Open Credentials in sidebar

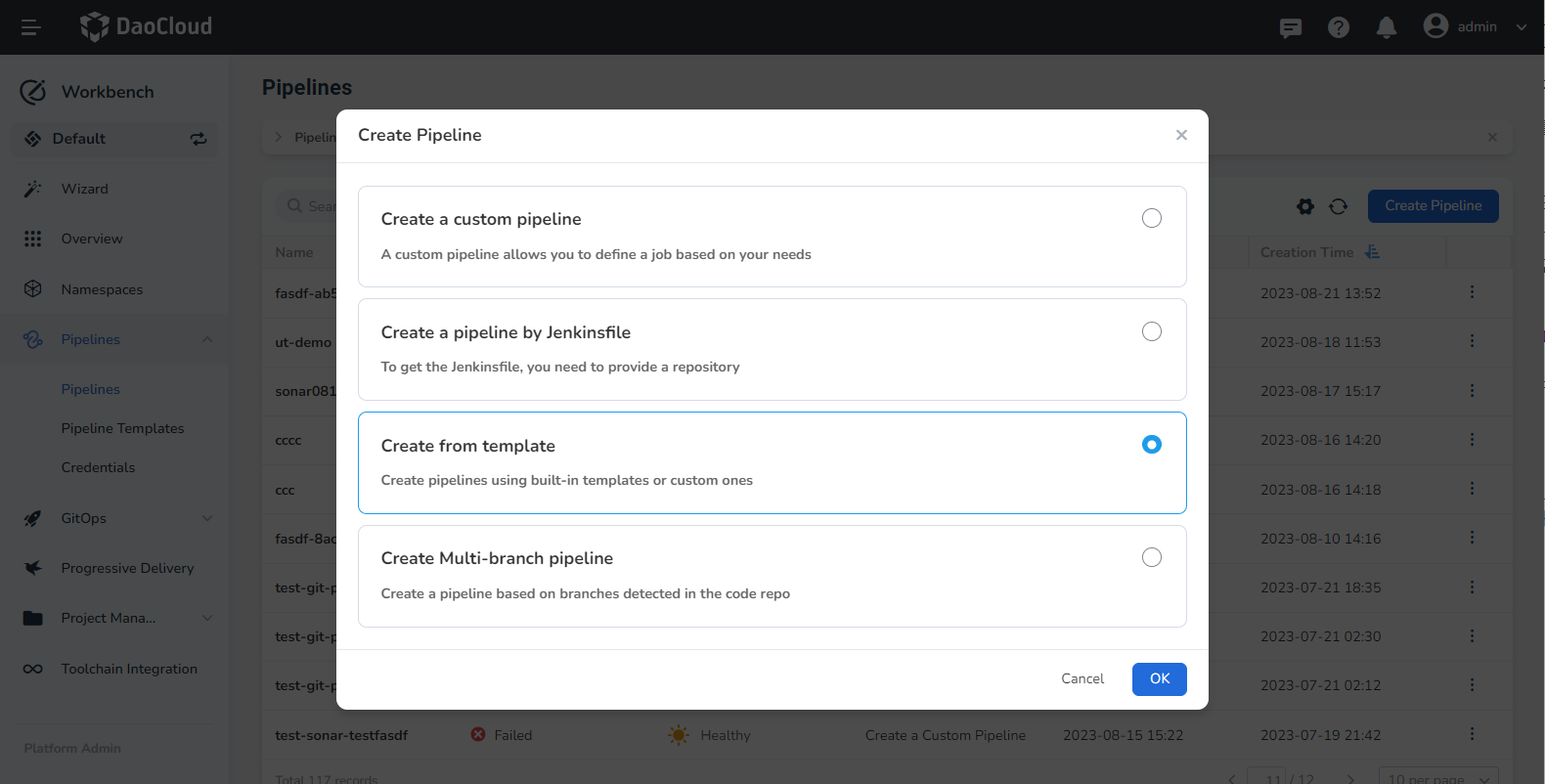[98, 467]
